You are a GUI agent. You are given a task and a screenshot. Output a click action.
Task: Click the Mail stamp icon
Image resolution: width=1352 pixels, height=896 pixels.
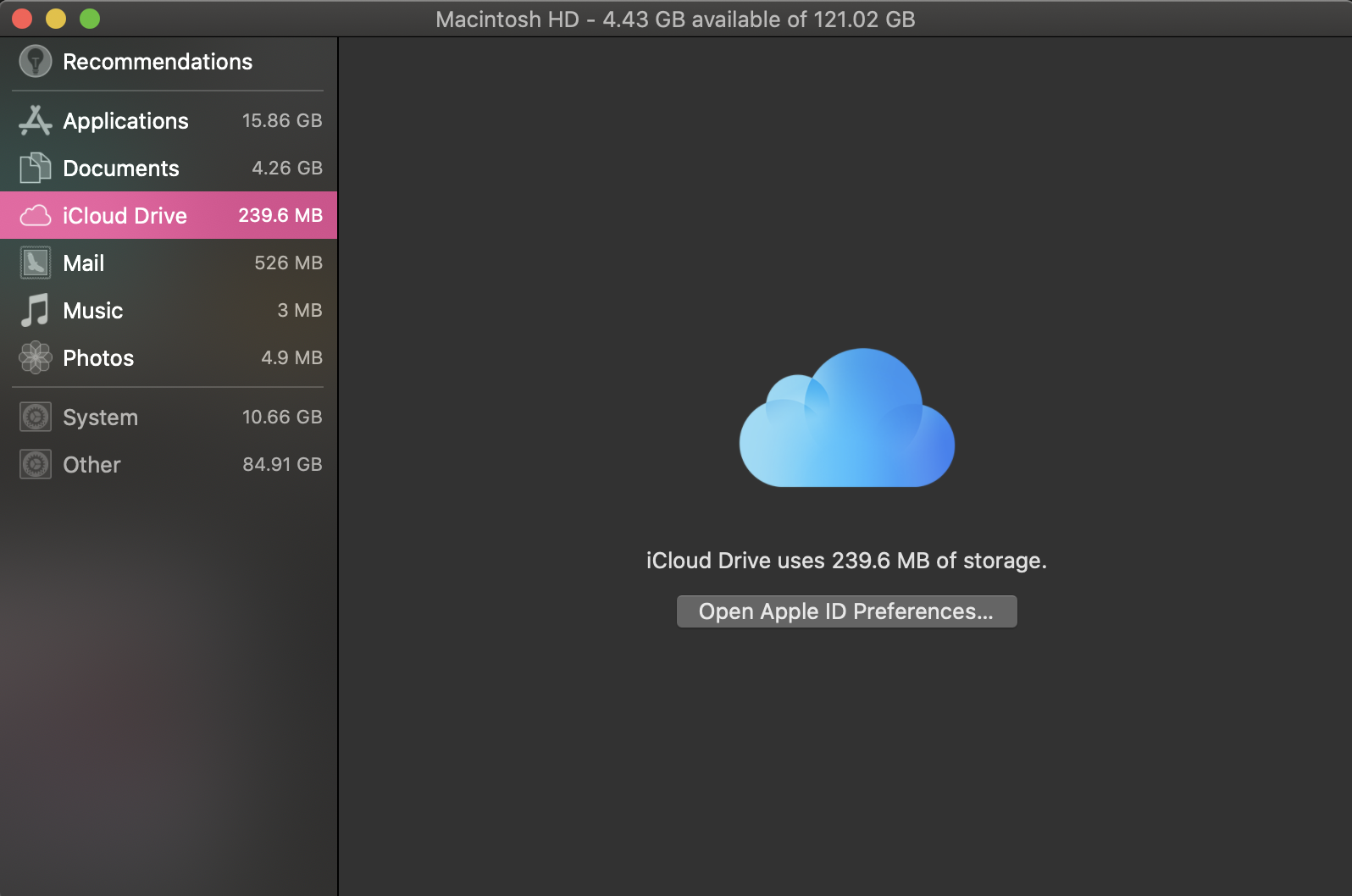click(x=36, y=263)
